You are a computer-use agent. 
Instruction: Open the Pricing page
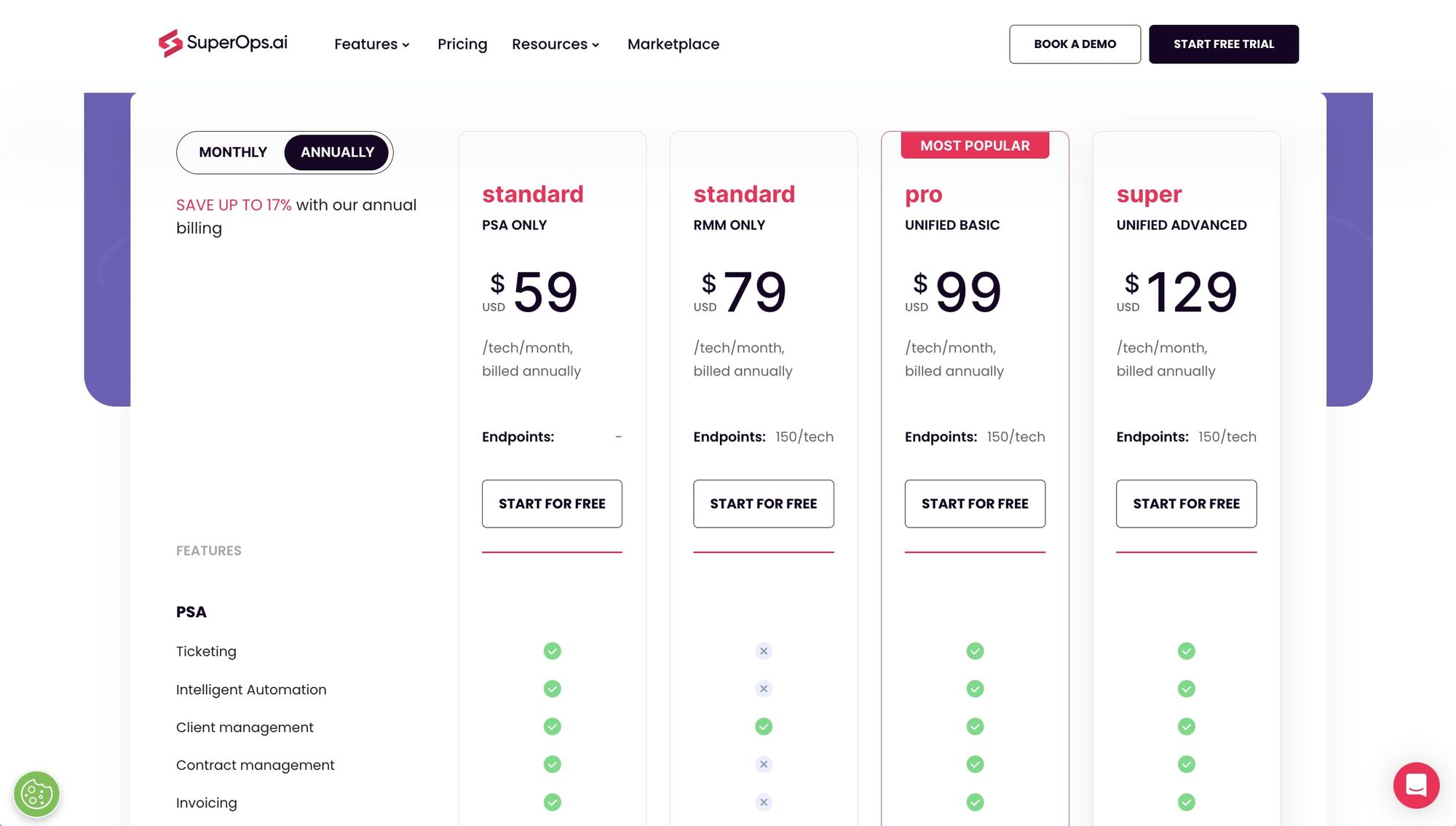point(462,44)
